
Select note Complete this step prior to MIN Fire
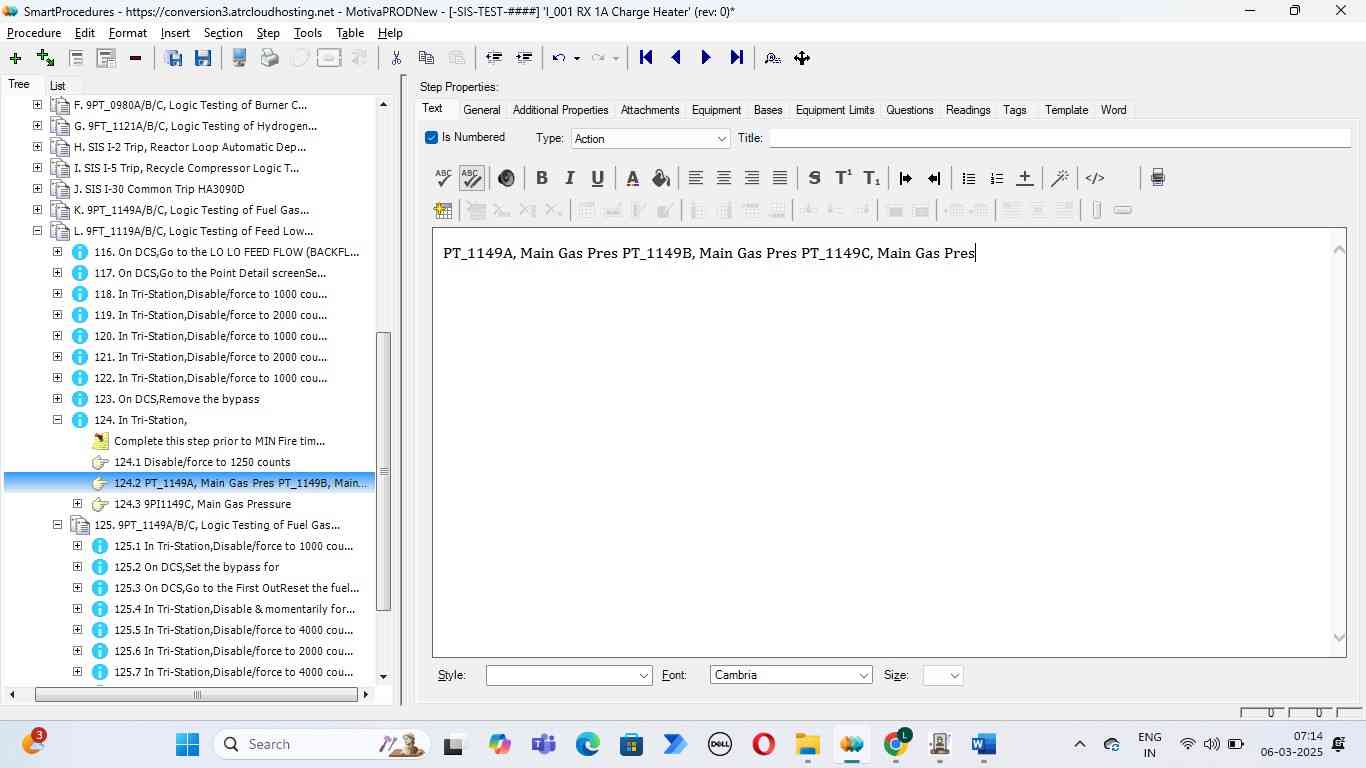point(219,441)
